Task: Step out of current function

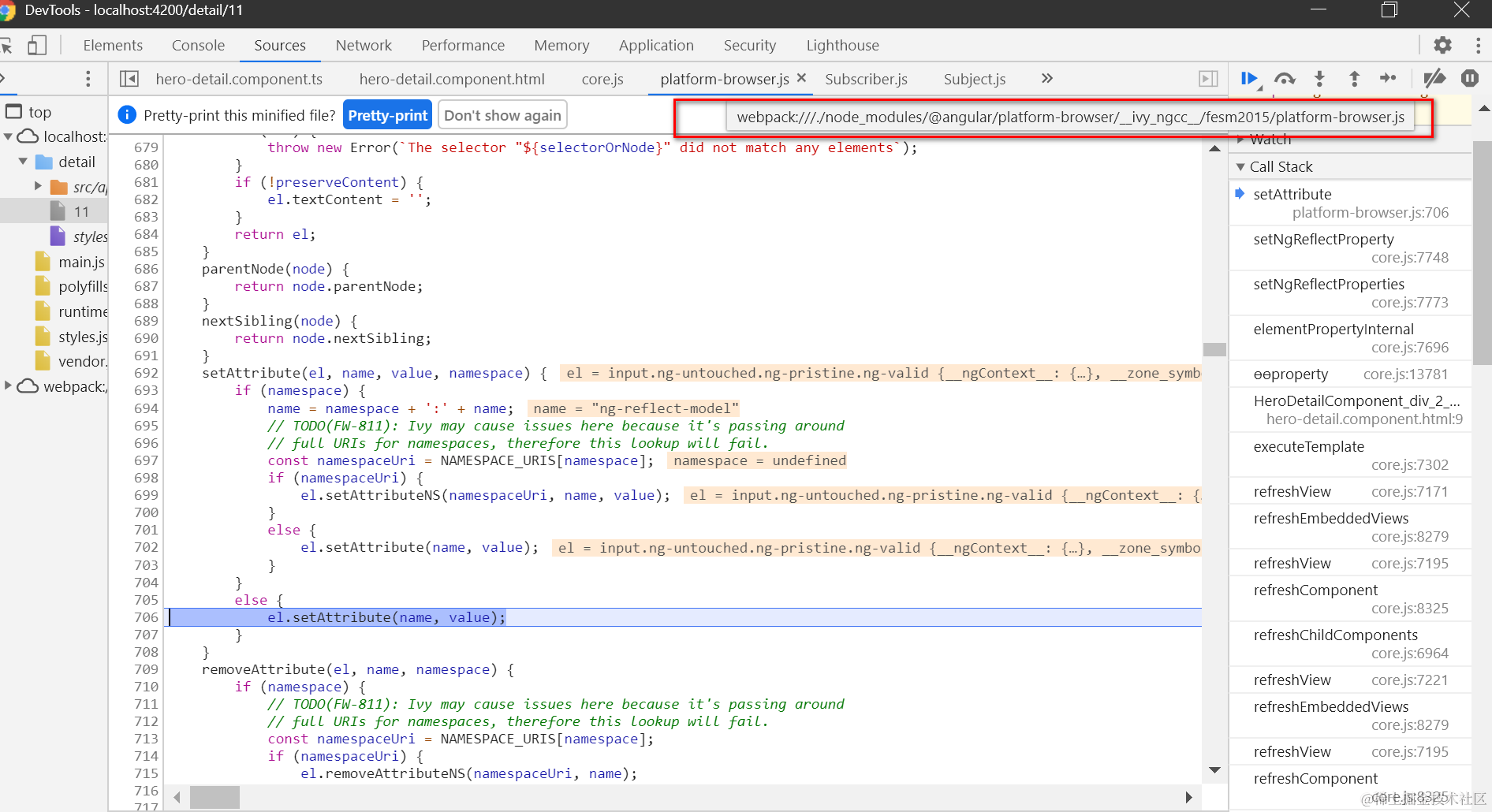Action: (x=1354, y=78)
